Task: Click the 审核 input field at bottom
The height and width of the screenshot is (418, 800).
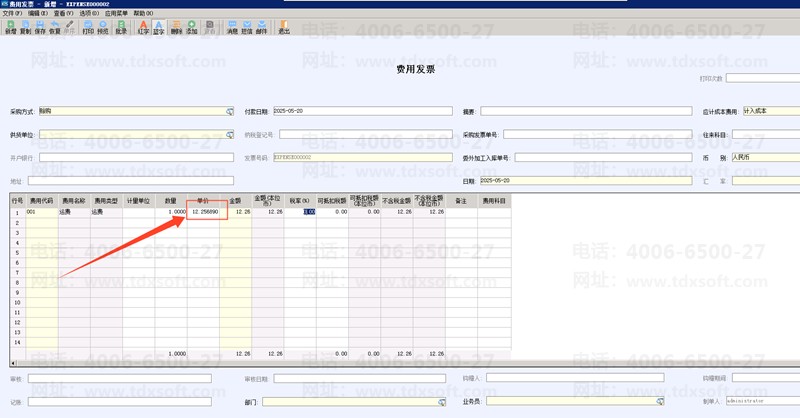Action: tap(119, 378)
